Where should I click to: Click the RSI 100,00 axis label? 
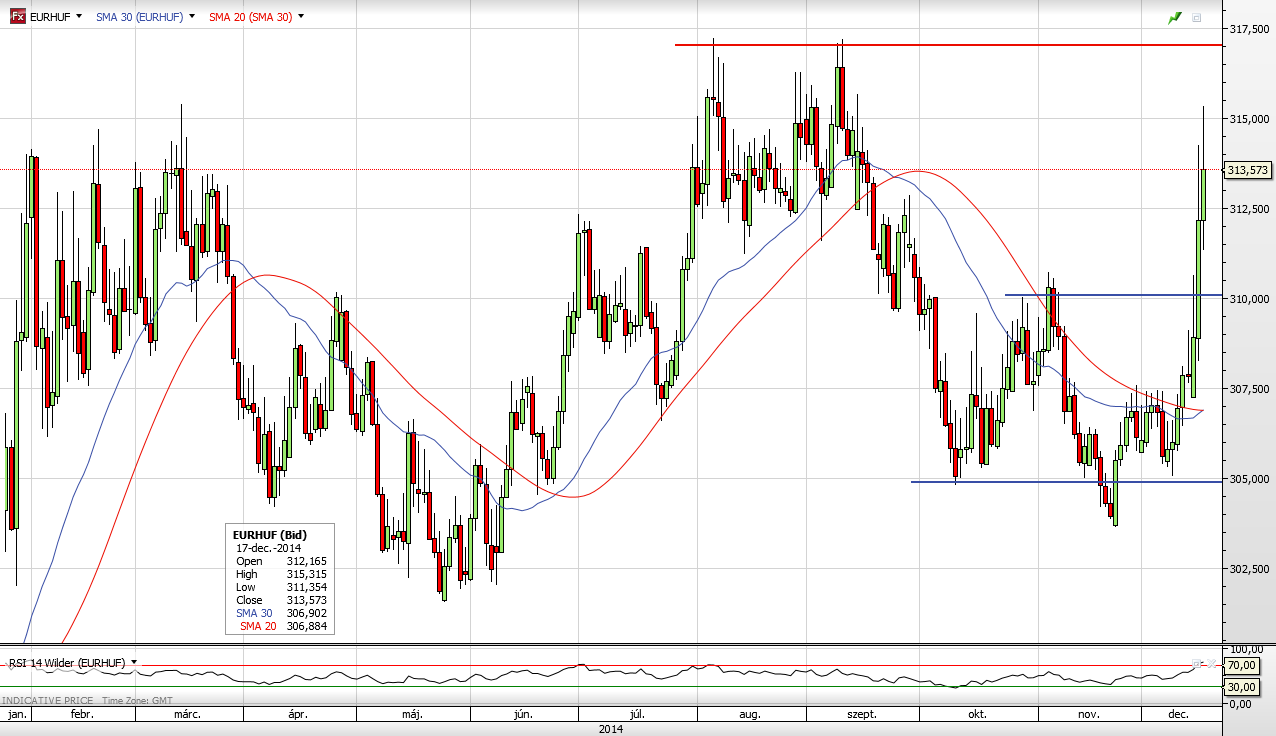tap(1246, 651)
